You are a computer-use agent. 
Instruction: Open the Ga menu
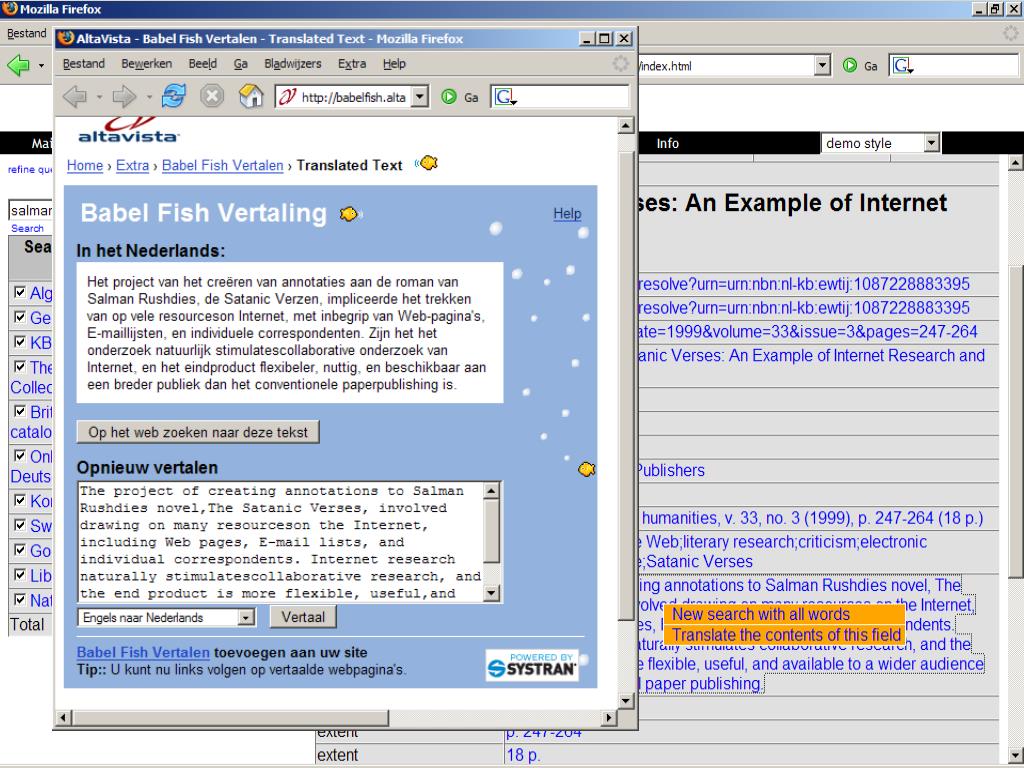(x=240, y=63)
